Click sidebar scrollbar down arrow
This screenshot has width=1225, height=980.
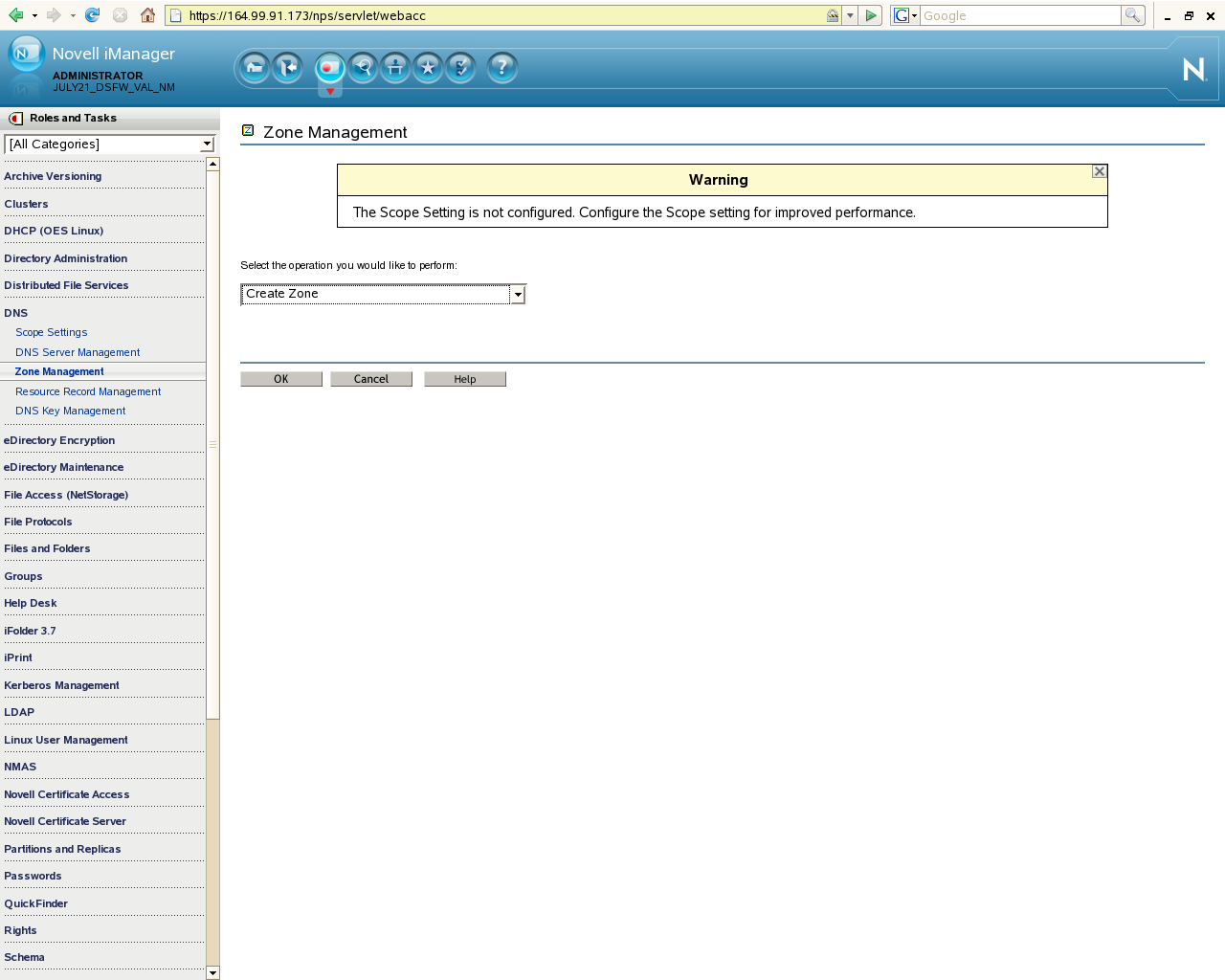pyautogui.click(x=212, y=972)
